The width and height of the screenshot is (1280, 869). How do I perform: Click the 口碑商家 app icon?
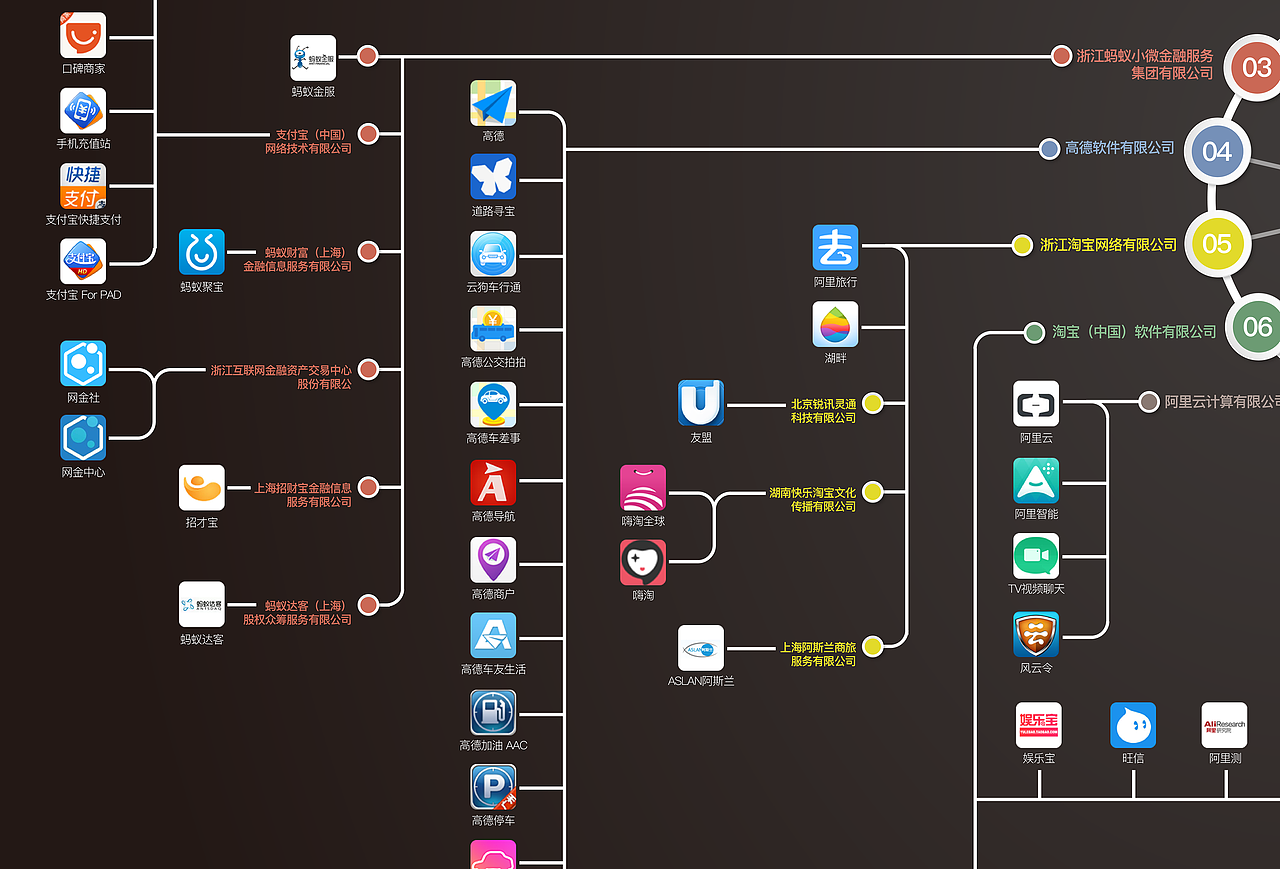click(83, 35)
